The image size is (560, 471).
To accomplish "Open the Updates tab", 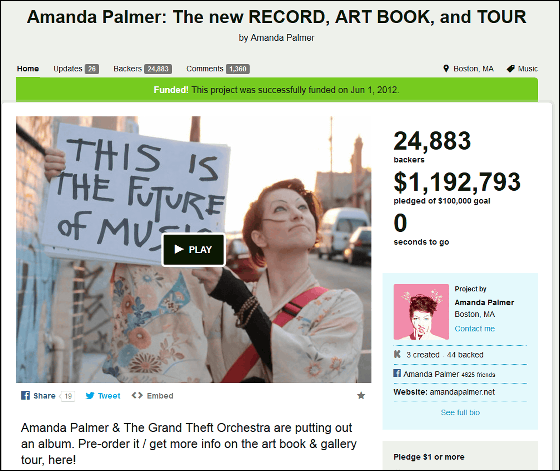I will (76, 69).
